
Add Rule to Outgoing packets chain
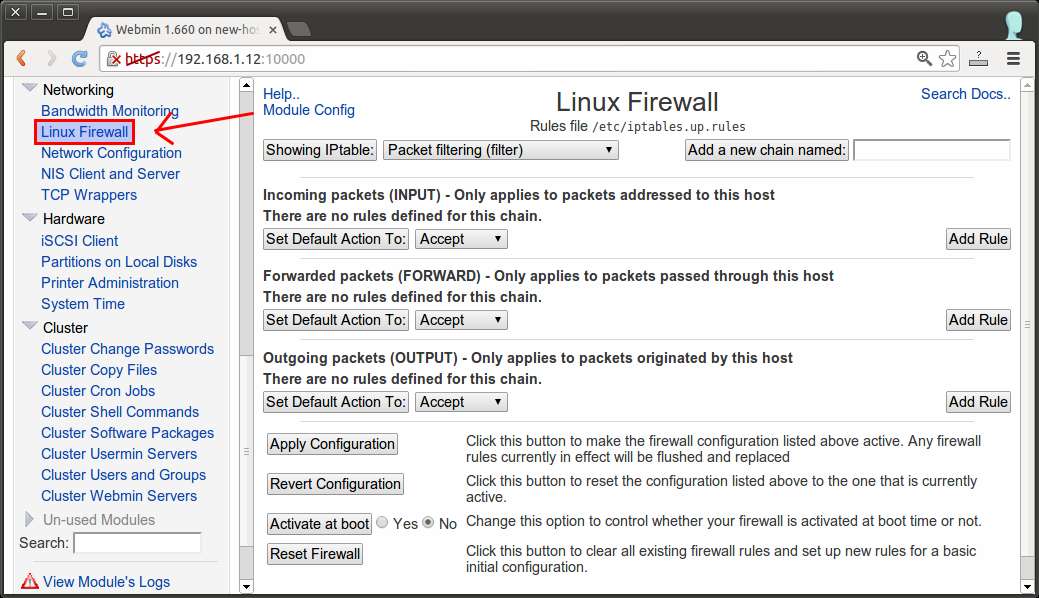click(978, 402)
